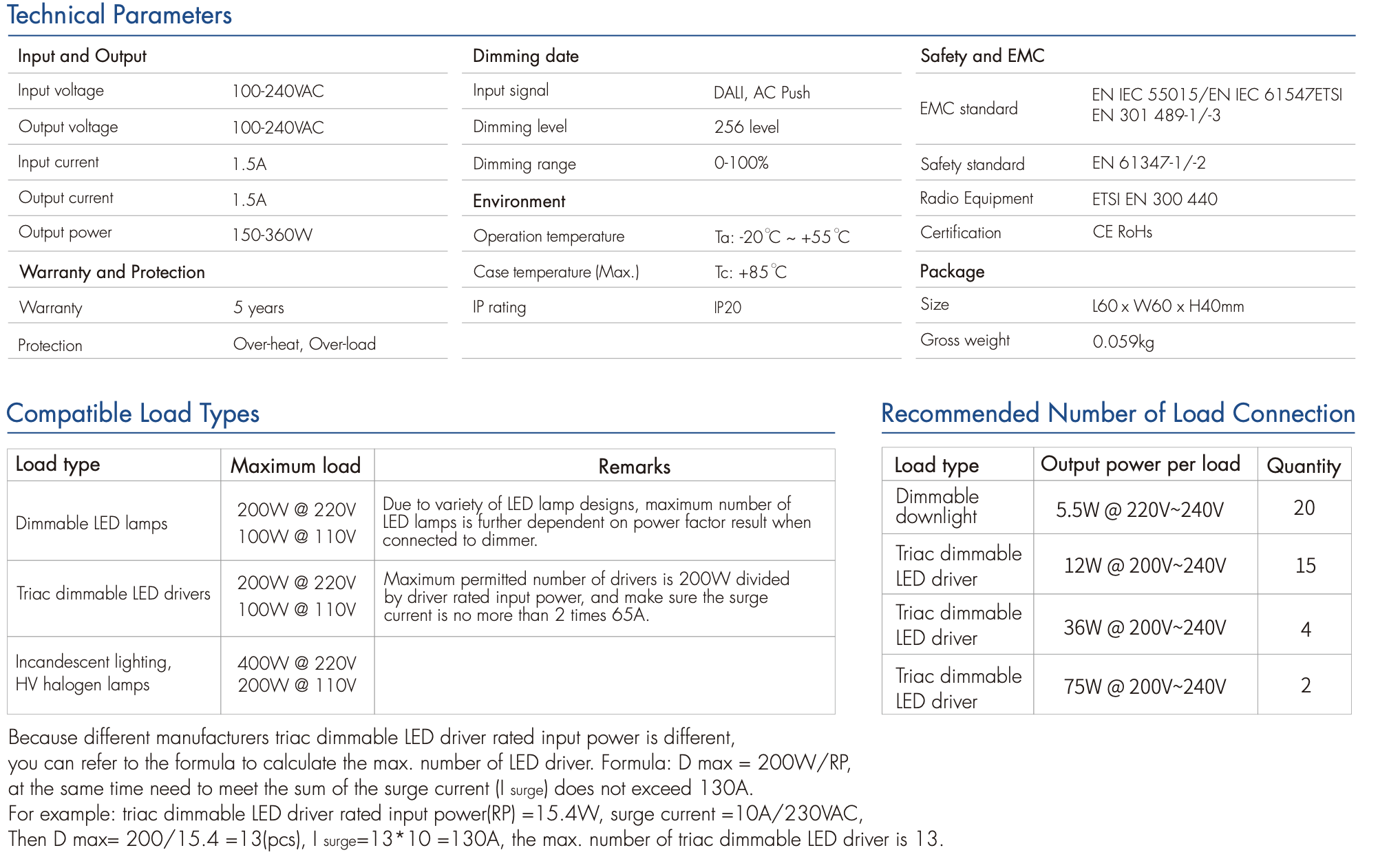The height and width of the screenshot is (859, 1400).
Task: Click the Remarks column header
Action: (634, 467)
